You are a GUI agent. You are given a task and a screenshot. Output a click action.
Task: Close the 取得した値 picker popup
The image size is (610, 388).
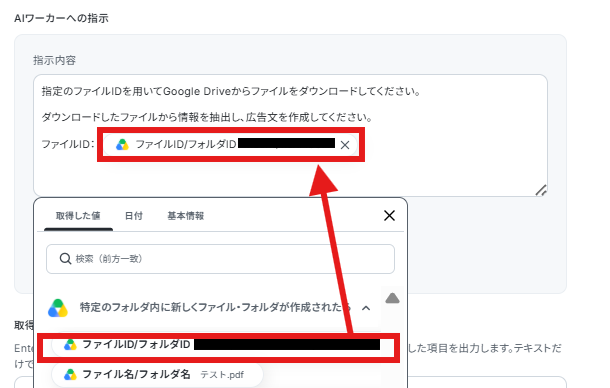point(389,216)
